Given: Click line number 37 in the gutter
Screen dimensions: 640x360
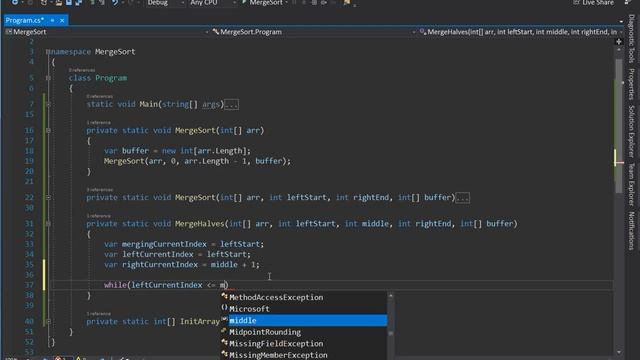Looking at the screenshot, I should (x=29, y=285).
